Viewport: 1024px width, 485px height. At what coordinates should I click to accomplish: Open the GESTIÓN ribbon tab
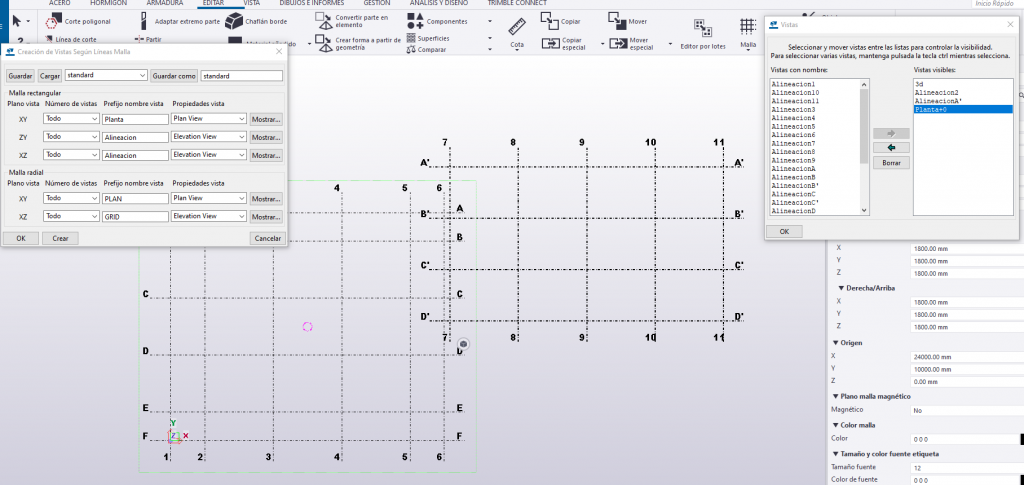[377, 3]
